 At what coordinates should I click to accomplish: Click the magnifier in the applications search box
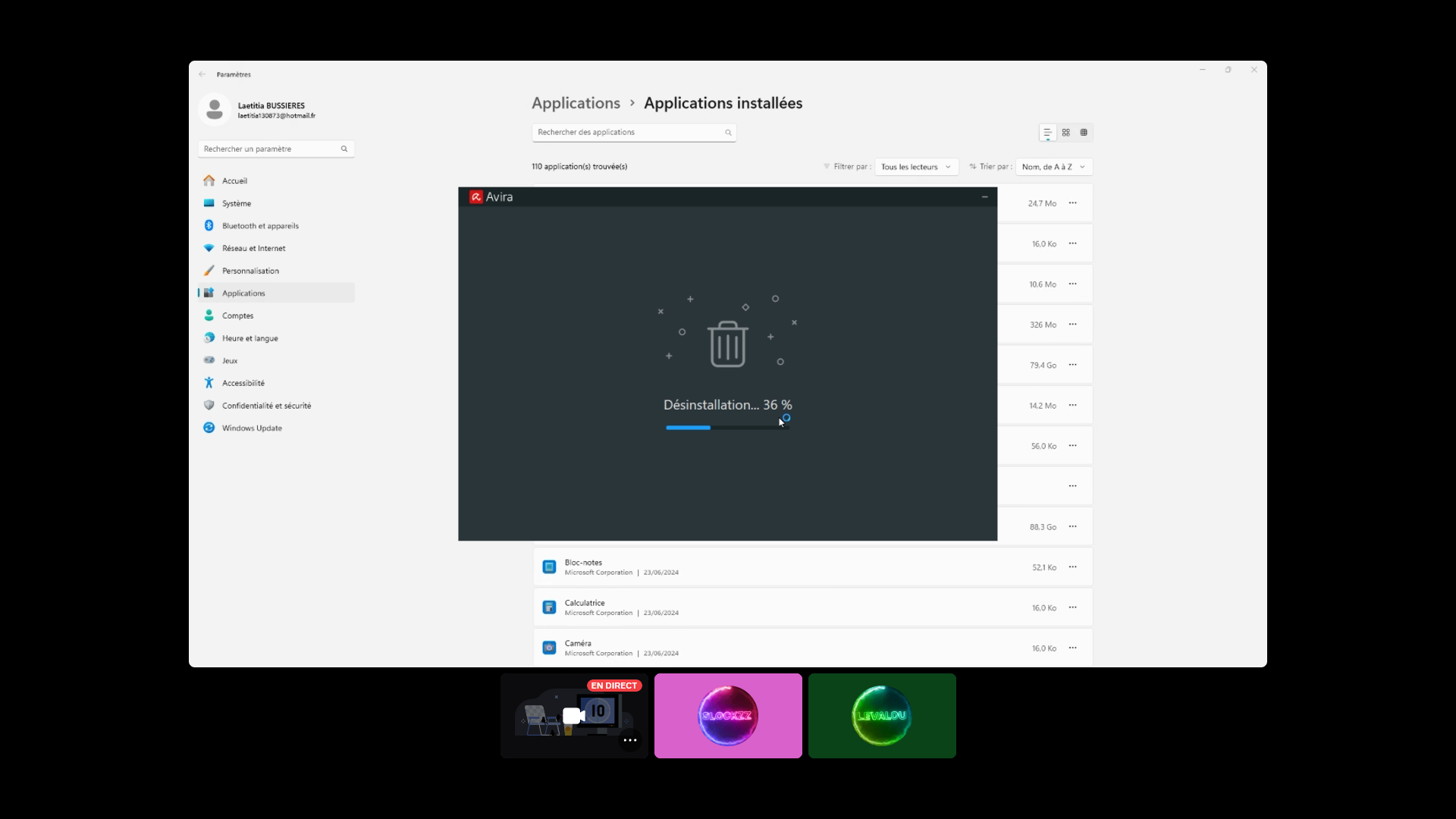click(x=728, y=133)
